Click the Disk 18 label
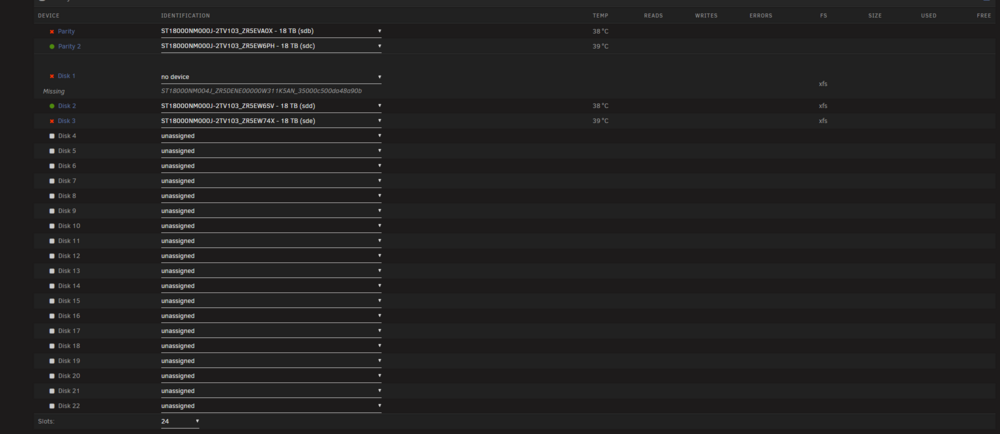Screen dimensions: 1000x434 click(x=69, y=345)
